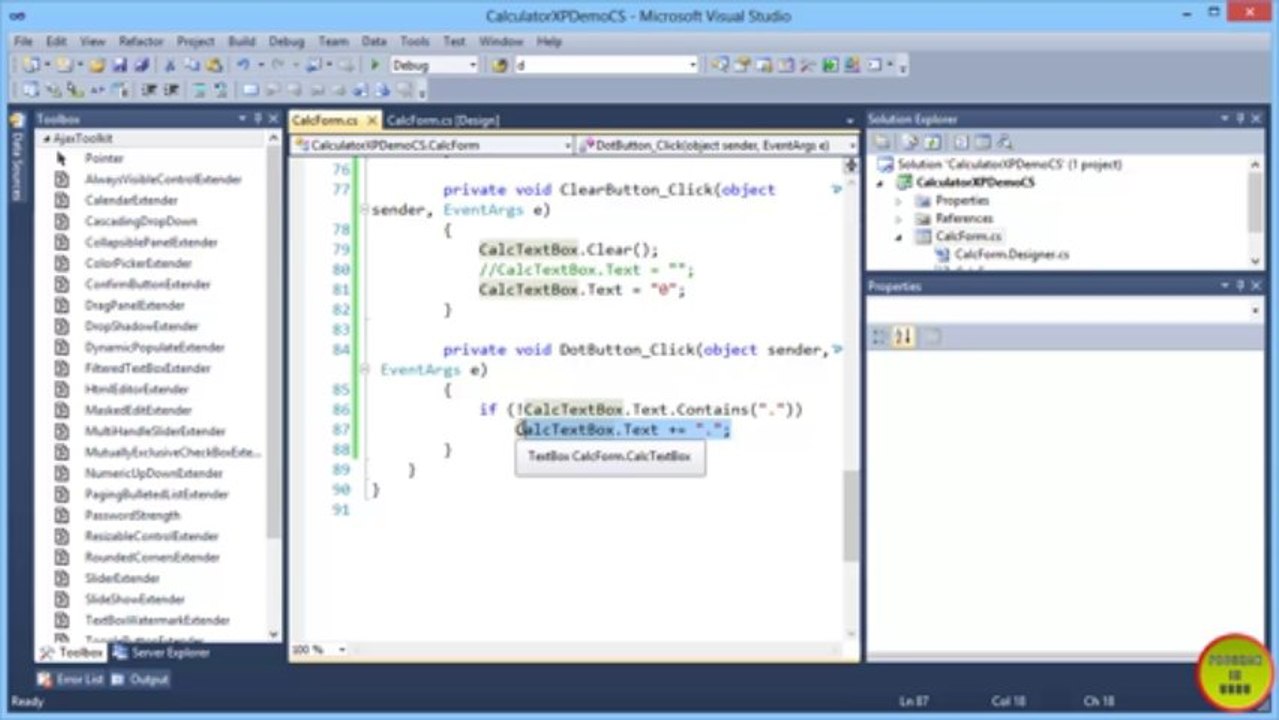Viewport: 1279px width, 720px height.
Task: Expand the References node
Action: (898, 218)
